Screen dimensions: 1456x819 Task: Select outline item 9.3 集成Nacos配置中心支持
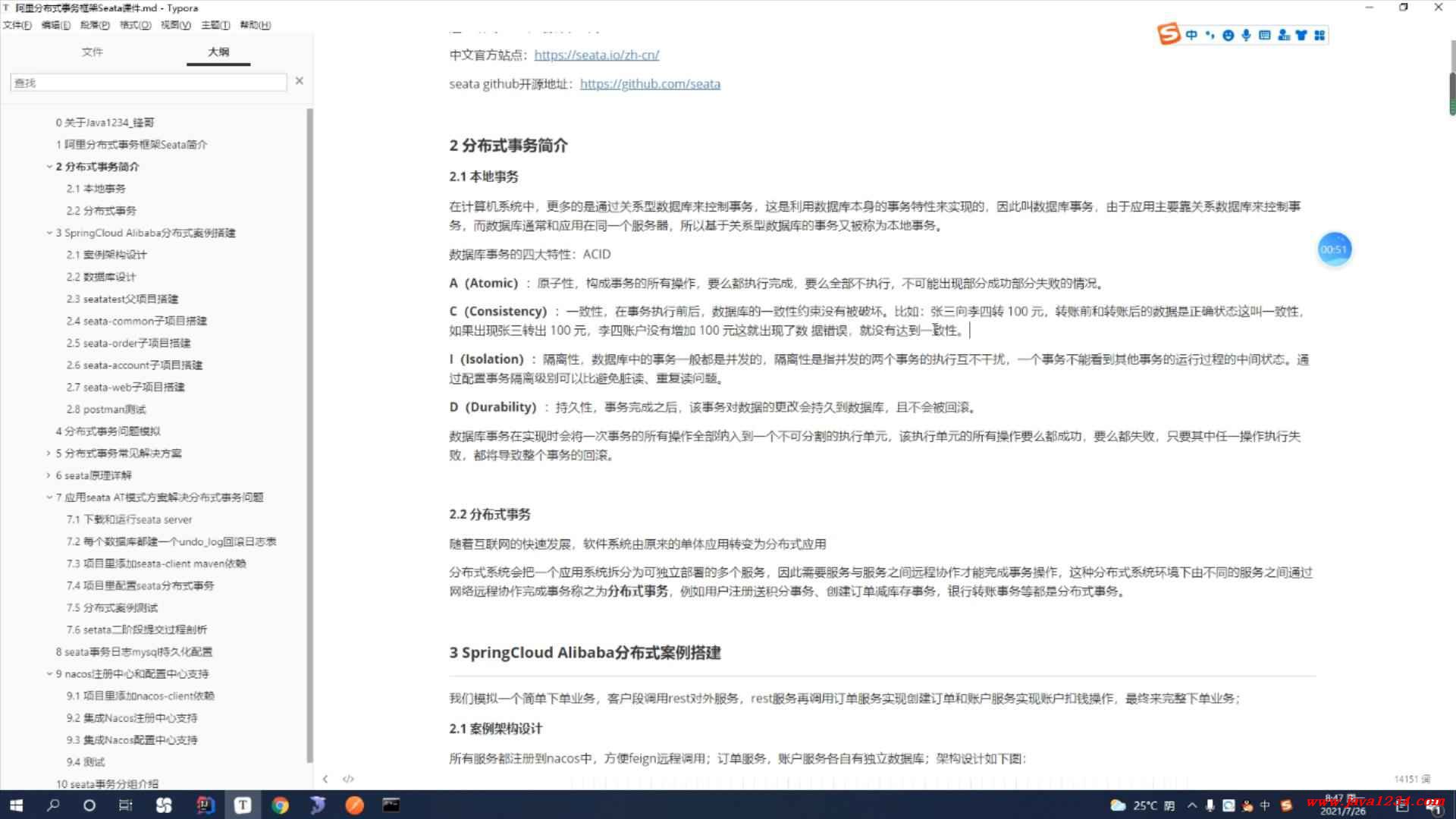(131, 739)
